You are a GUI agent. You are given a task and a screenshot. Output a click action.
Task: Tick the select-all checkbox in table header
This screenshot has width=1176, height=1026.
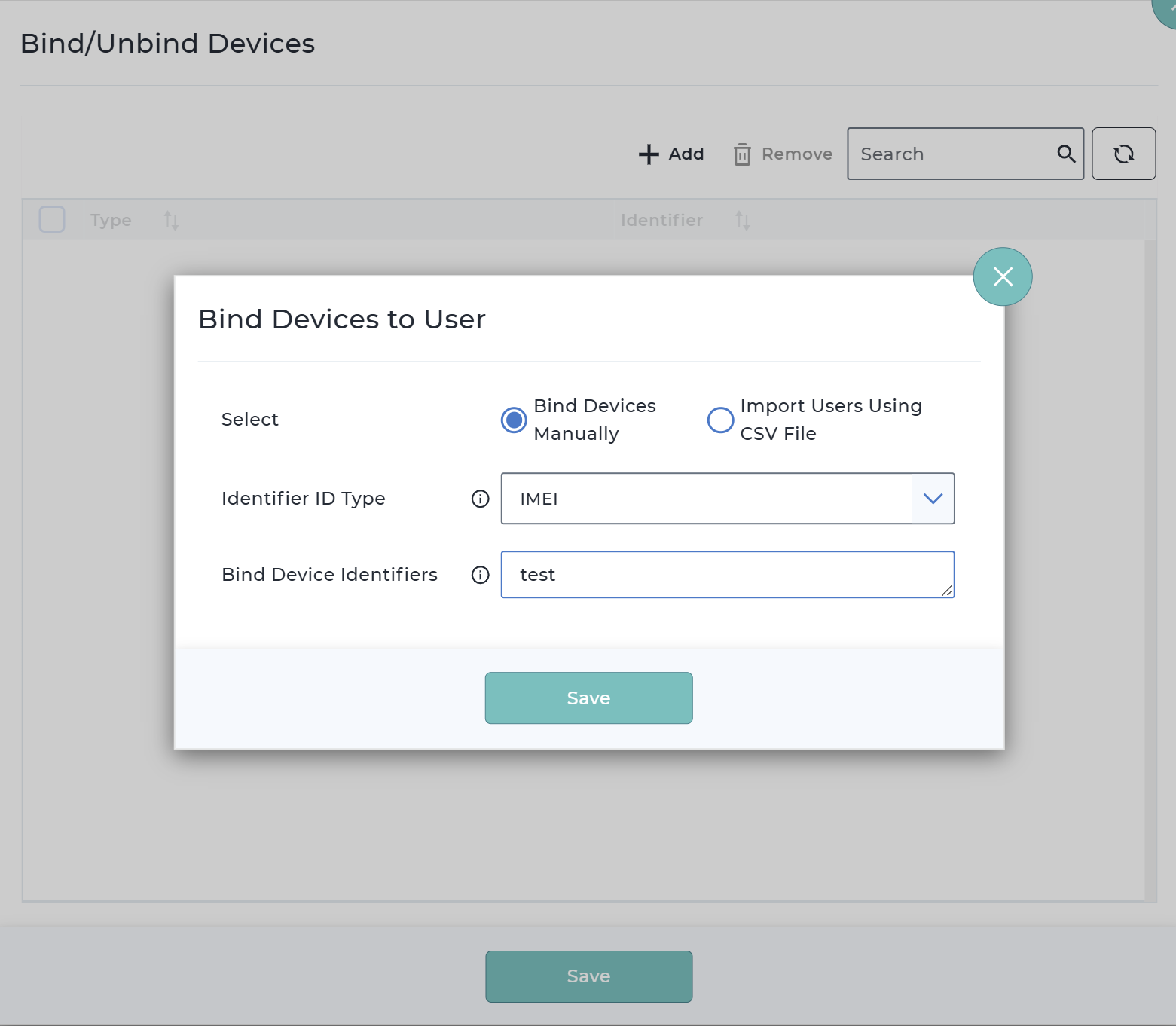click(52, 220)
